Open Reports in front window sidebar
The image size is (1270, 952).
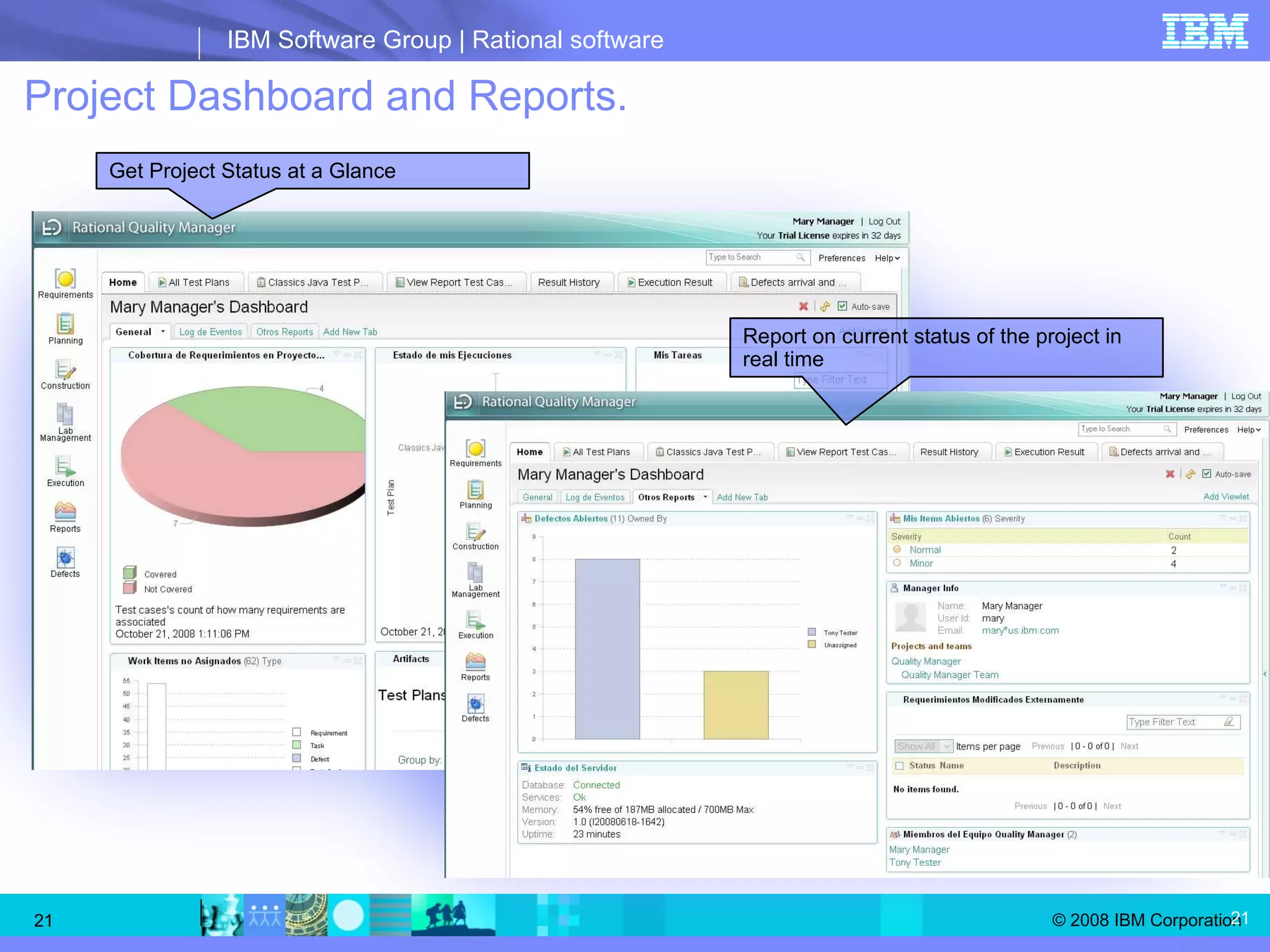point(476,667)
